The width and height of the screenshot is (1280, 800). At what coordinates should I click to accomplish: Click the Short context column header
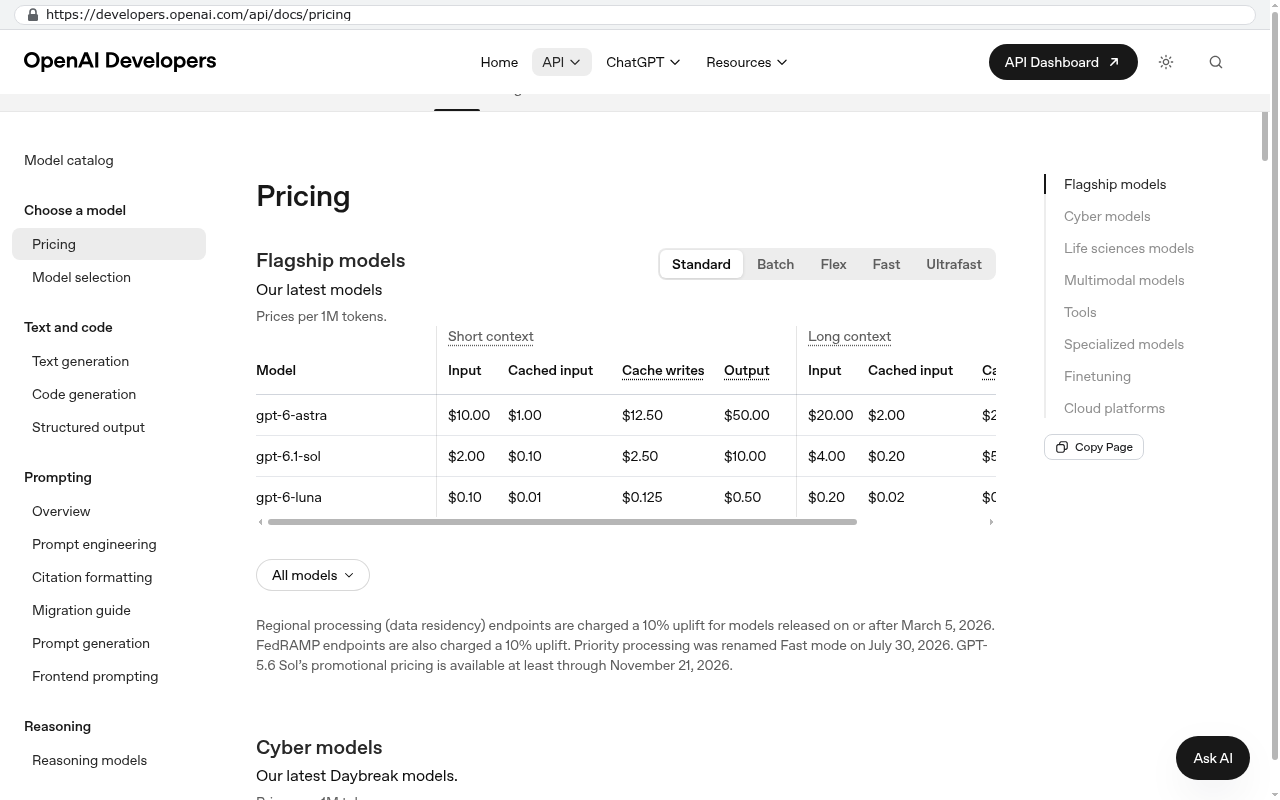click(x=490, y=336)
